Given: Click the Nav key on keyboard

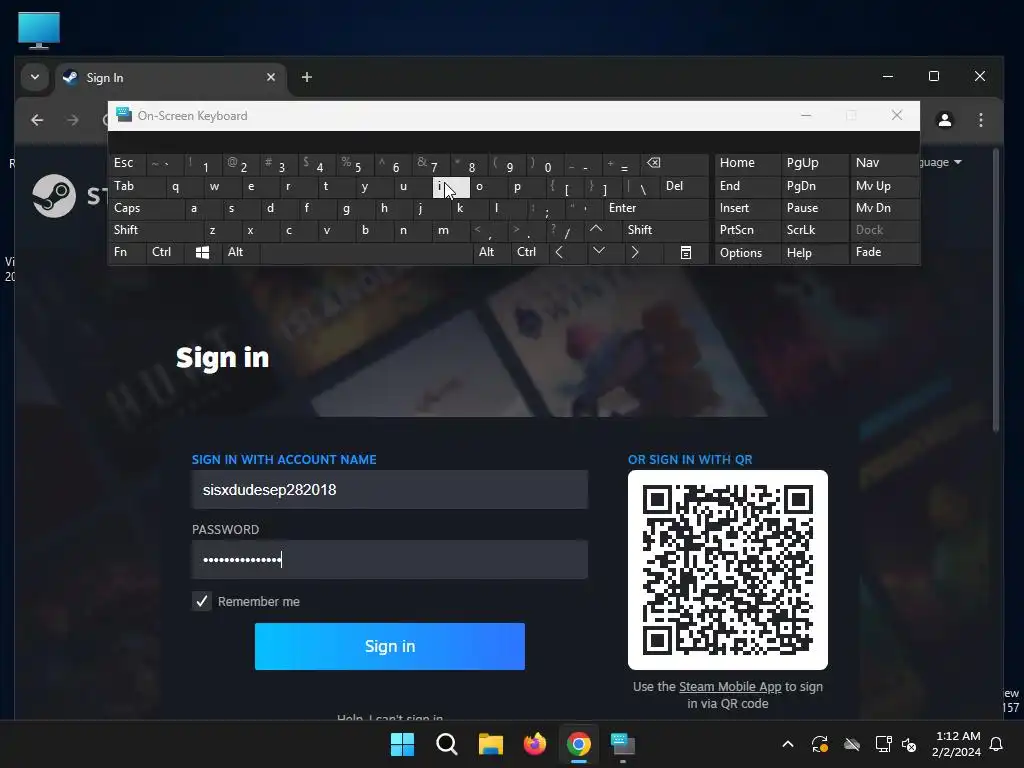Looking at the screenshot, I should tap(884, 163).
